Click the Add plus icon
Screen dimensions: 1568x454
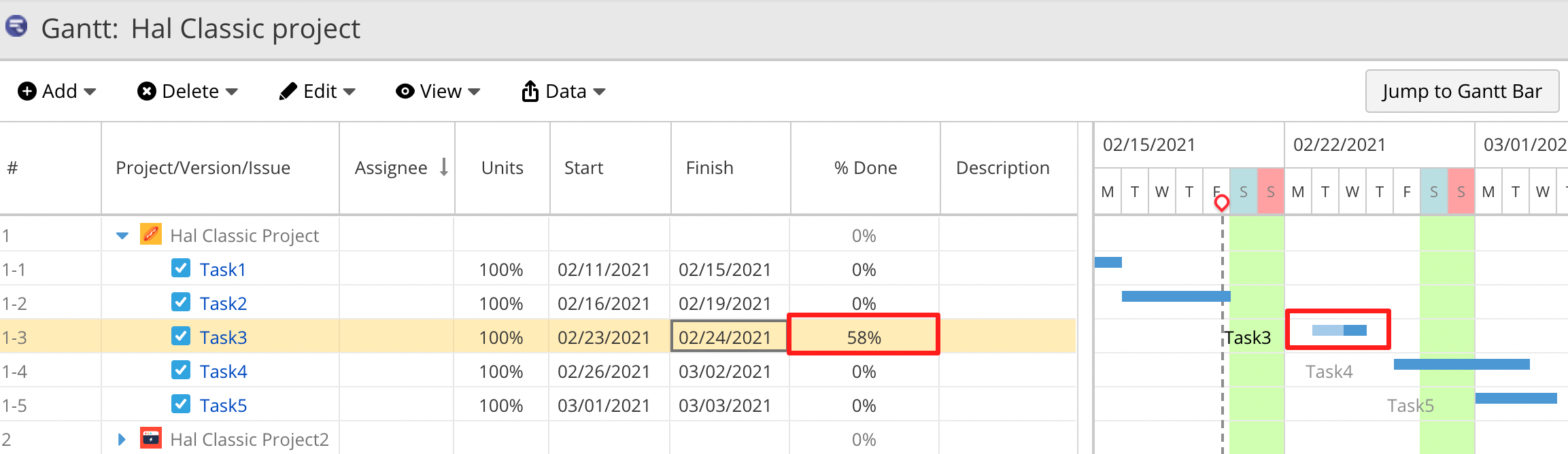point(27,90)
